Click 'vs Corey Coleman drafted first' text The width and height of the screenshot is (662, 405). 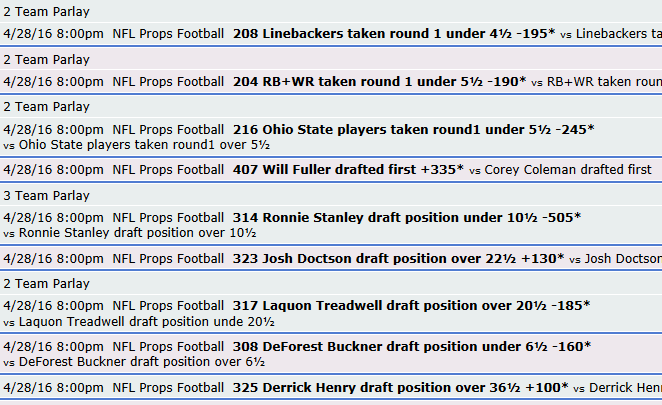(x=561, y=170)
